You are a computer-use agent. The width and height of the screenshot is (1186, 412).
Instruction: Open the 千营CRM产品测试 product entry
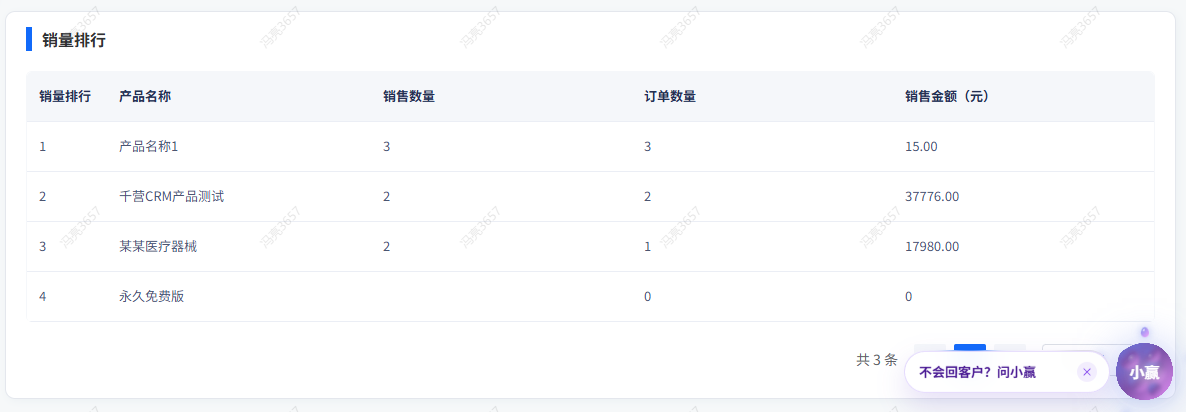(x=171, y=197)
